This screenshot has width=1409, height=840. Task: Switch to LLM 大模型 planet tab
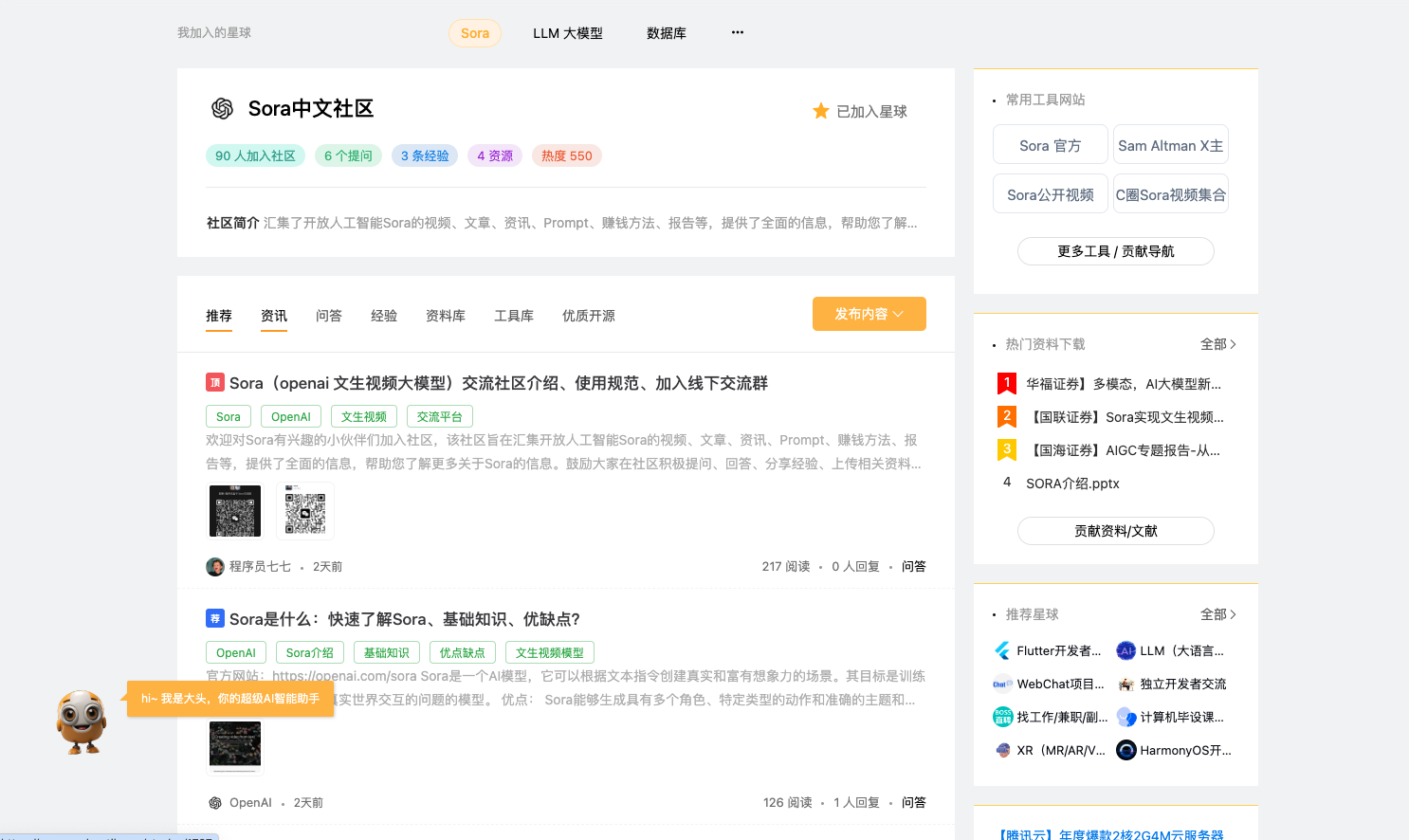[568, 33]
